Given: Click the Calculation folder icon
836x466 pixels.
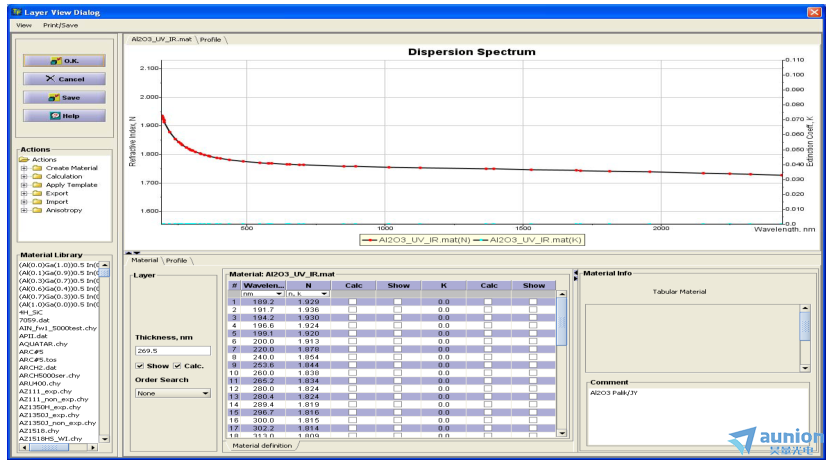Looking at the screenshot, I should [37, 176].
